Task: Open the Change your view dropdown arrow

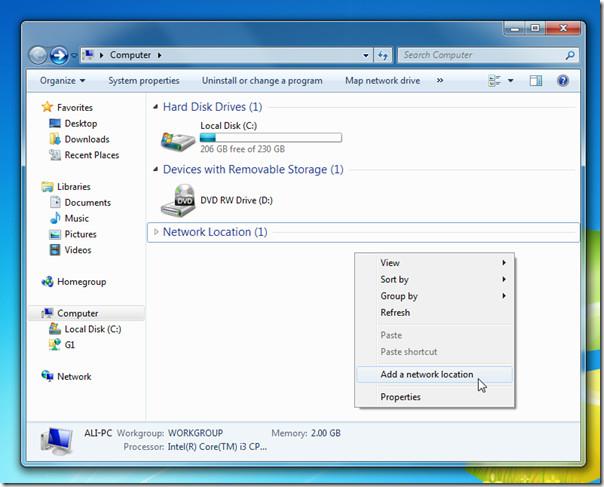Action: pos(510,80)
